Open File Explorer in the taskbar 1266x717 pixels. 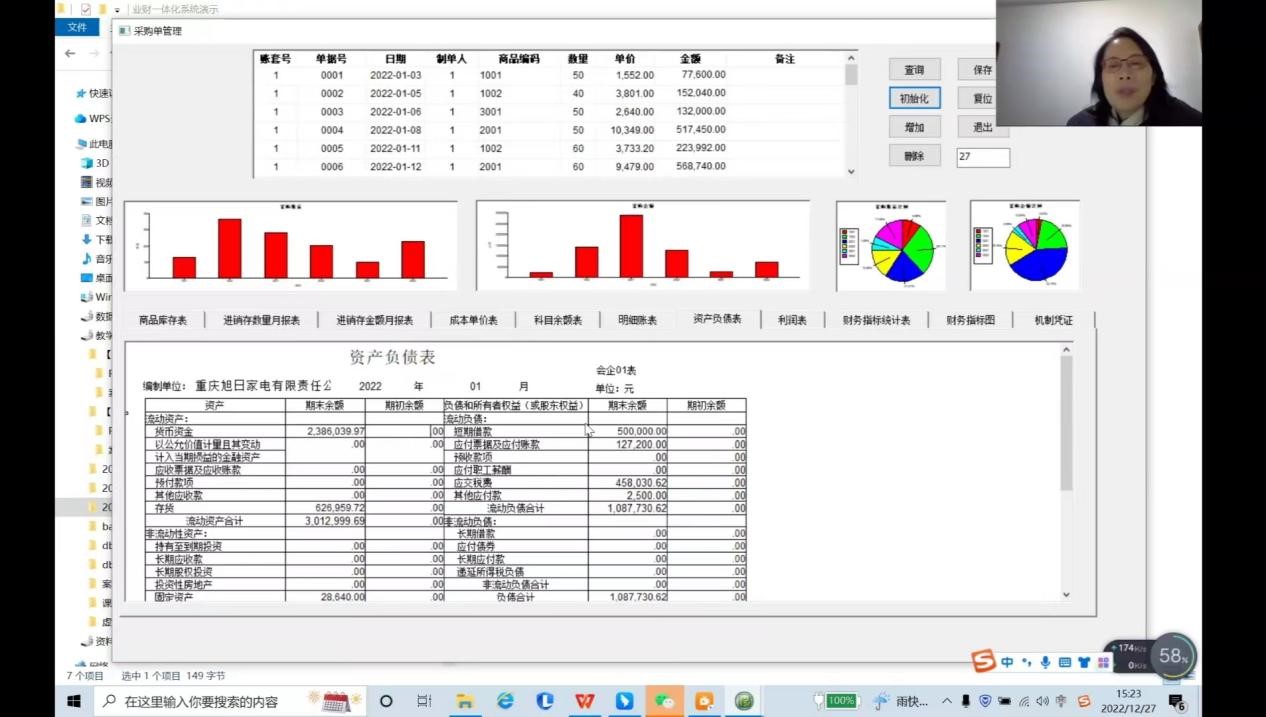[465, 701]
